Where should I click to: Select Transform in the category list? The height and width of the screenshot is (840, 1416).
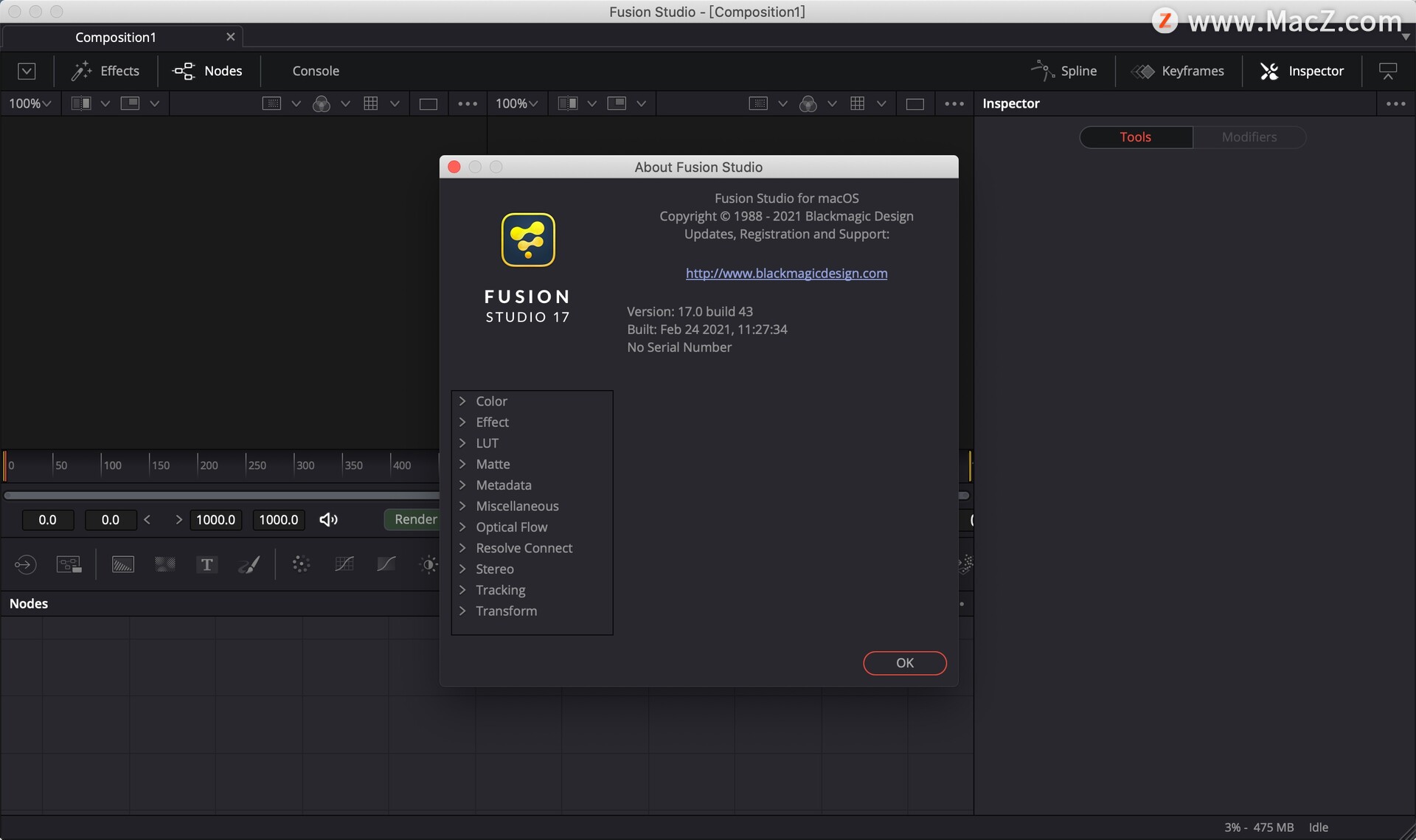coord(506,611)
